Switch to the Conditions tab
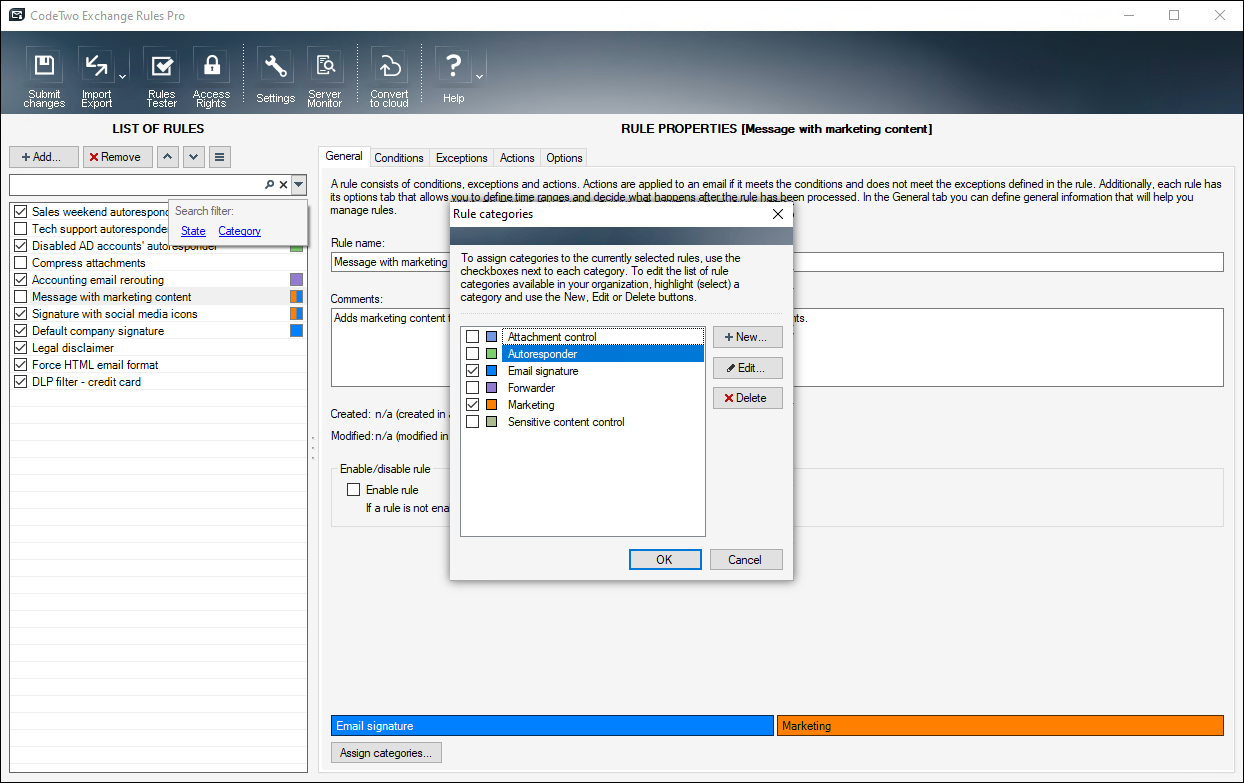Viewport: 1244px width, 783px height. click(399, 158)
